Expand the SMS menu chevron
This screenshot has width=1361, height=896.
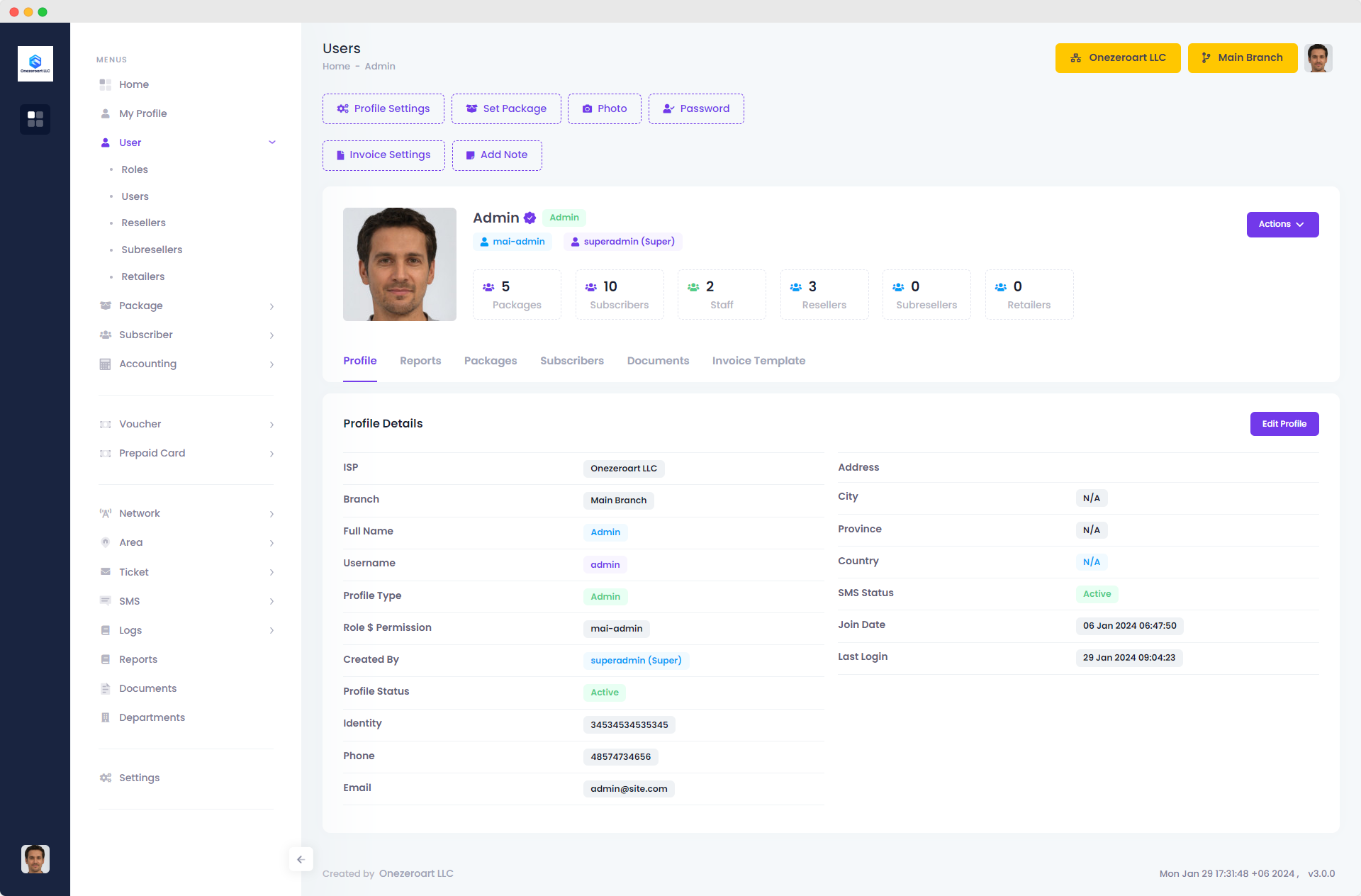pos(271,601)
